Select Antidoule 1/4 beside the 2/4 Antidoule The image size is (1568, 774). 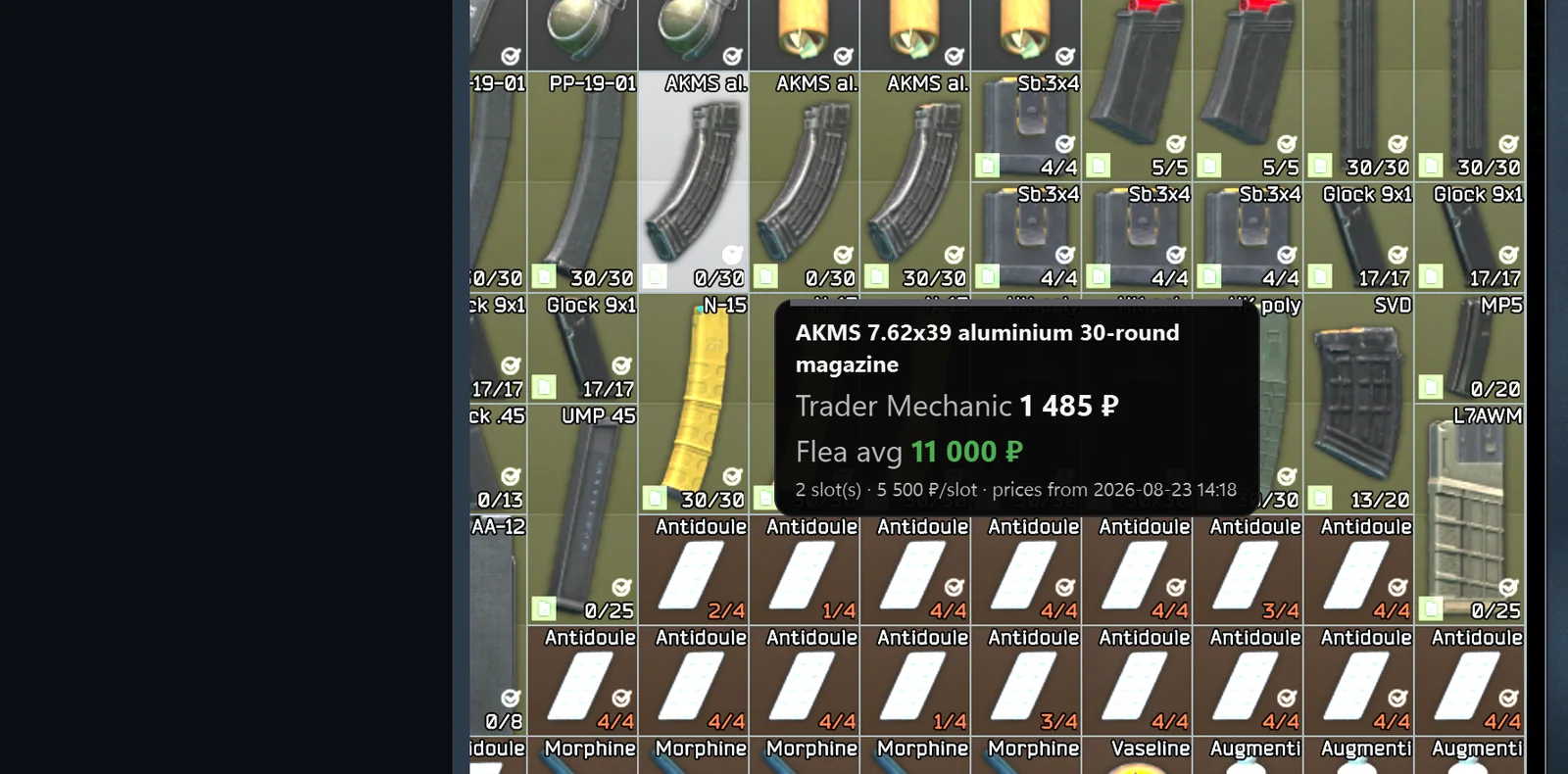(x=805, y=569)
